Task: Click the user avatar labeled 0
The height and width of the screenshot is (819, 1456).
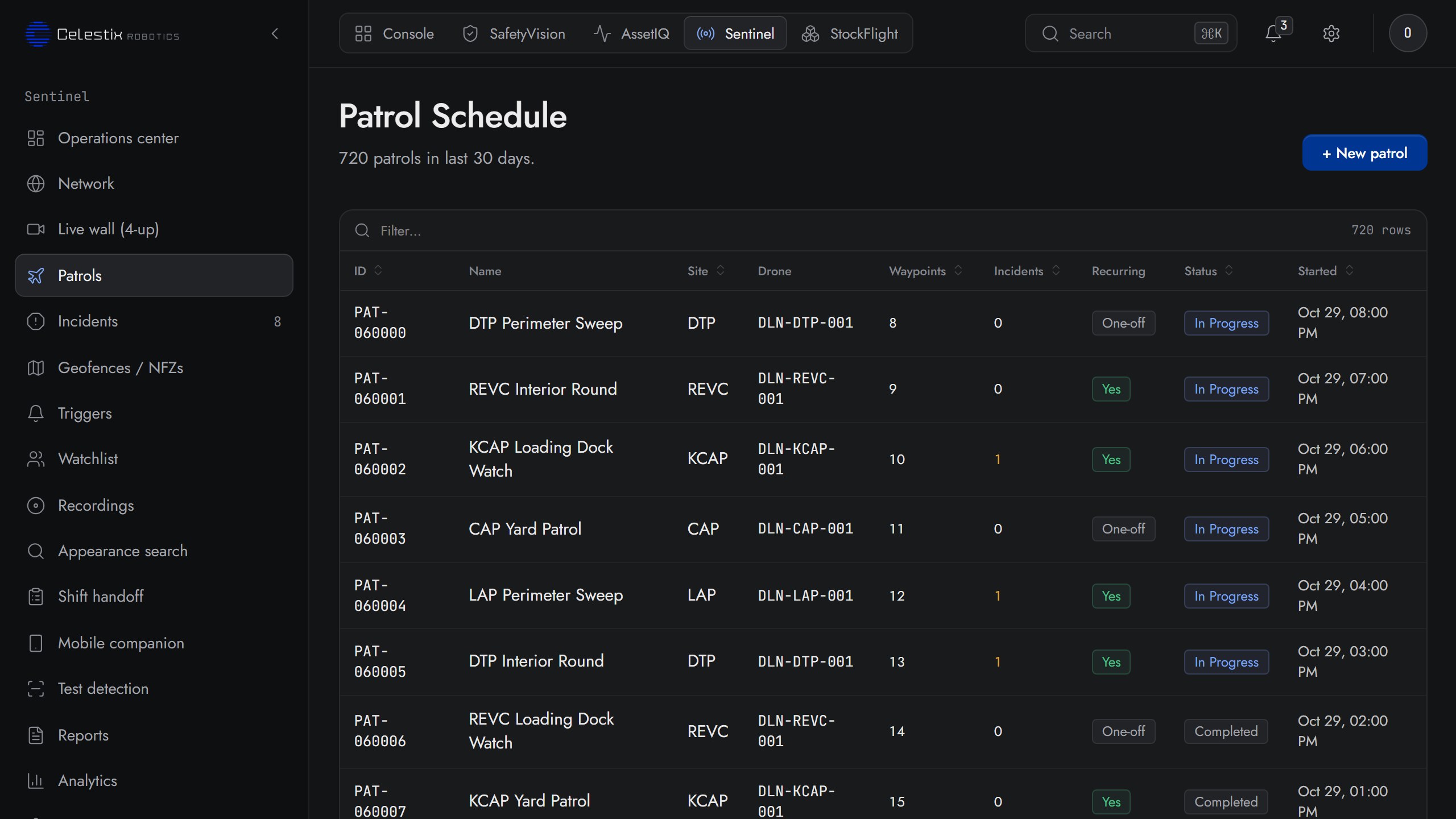Action: 1408,33
